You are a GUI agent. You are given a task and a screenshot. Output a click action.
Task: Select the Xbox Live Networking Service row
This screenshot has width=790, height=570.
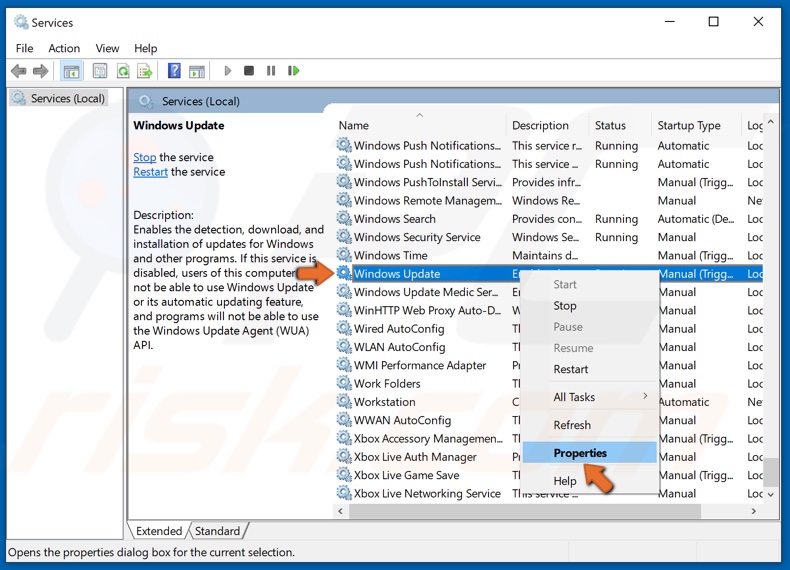(549, 493)
